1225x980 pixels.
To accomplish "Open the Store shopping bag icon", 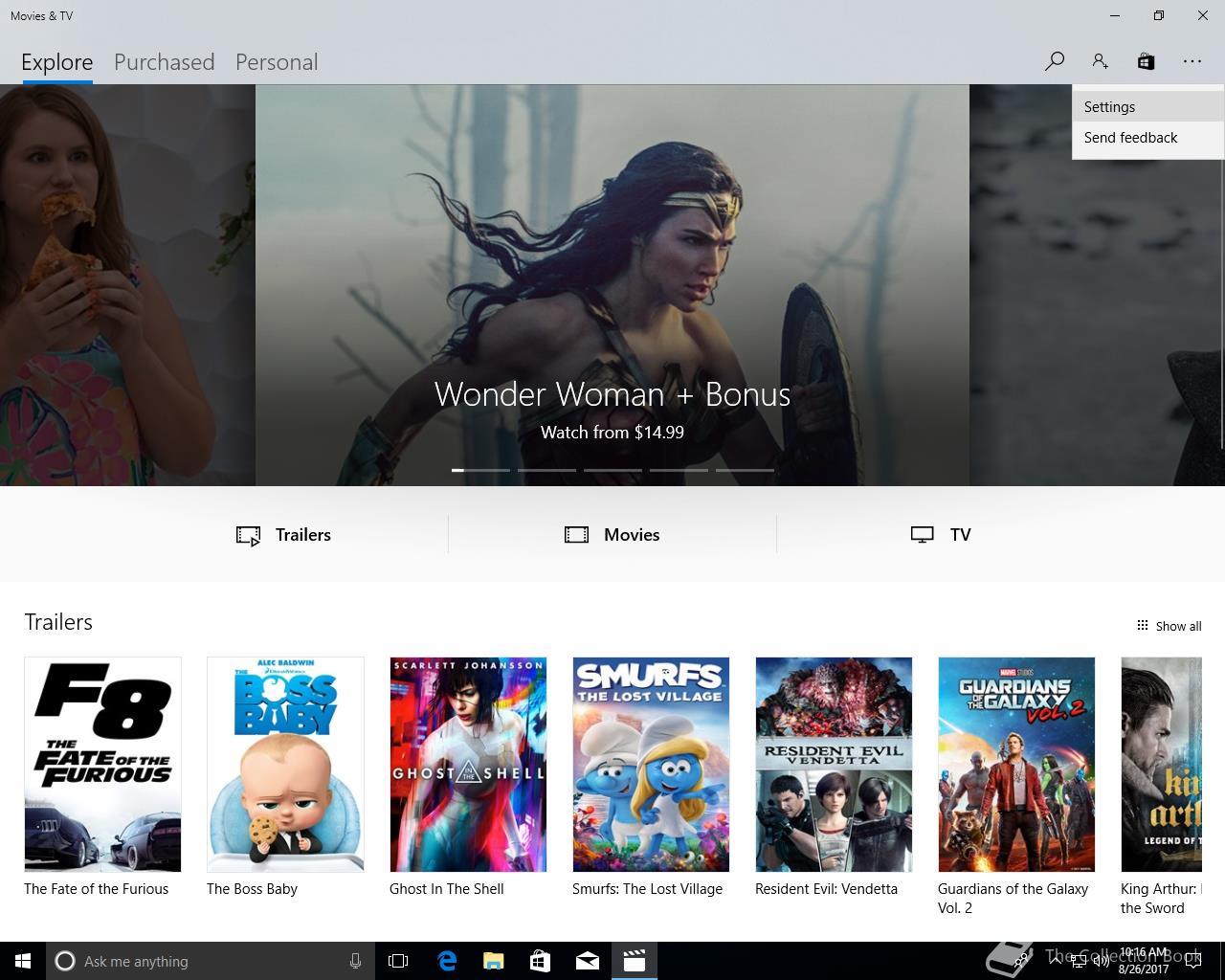I will point(1146,61).
